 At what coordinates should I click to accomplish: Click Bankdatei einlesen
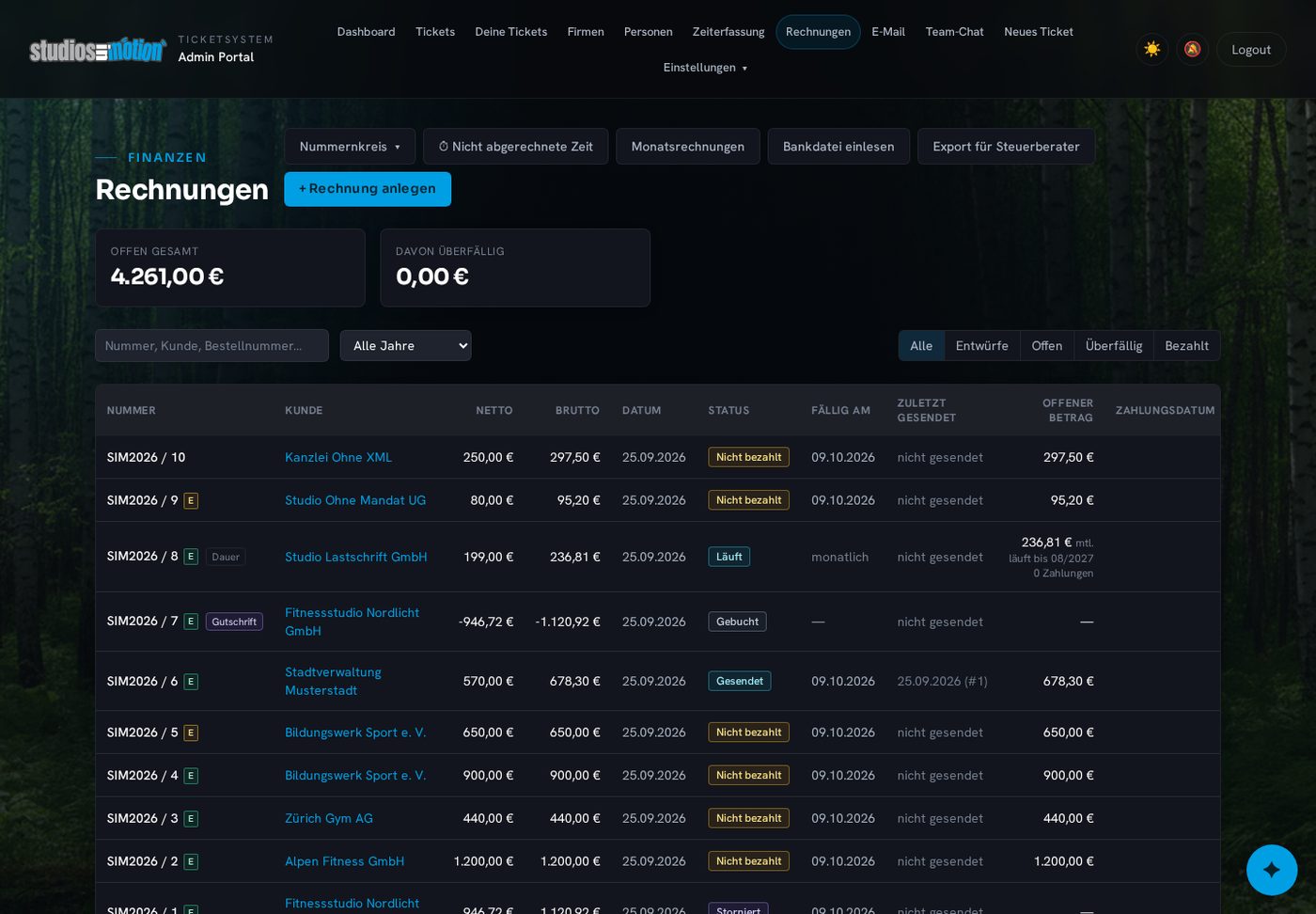click(x=838, y=147)
